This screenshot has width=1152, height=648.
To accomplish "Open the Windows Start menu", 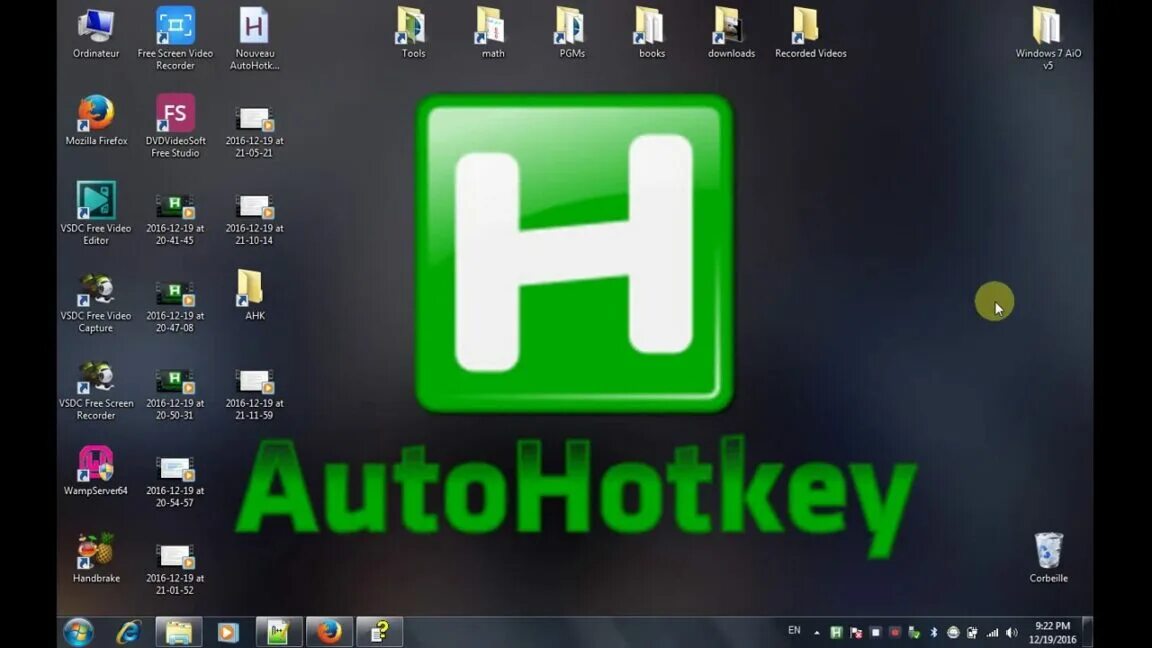I will click(x=79, y=632).
